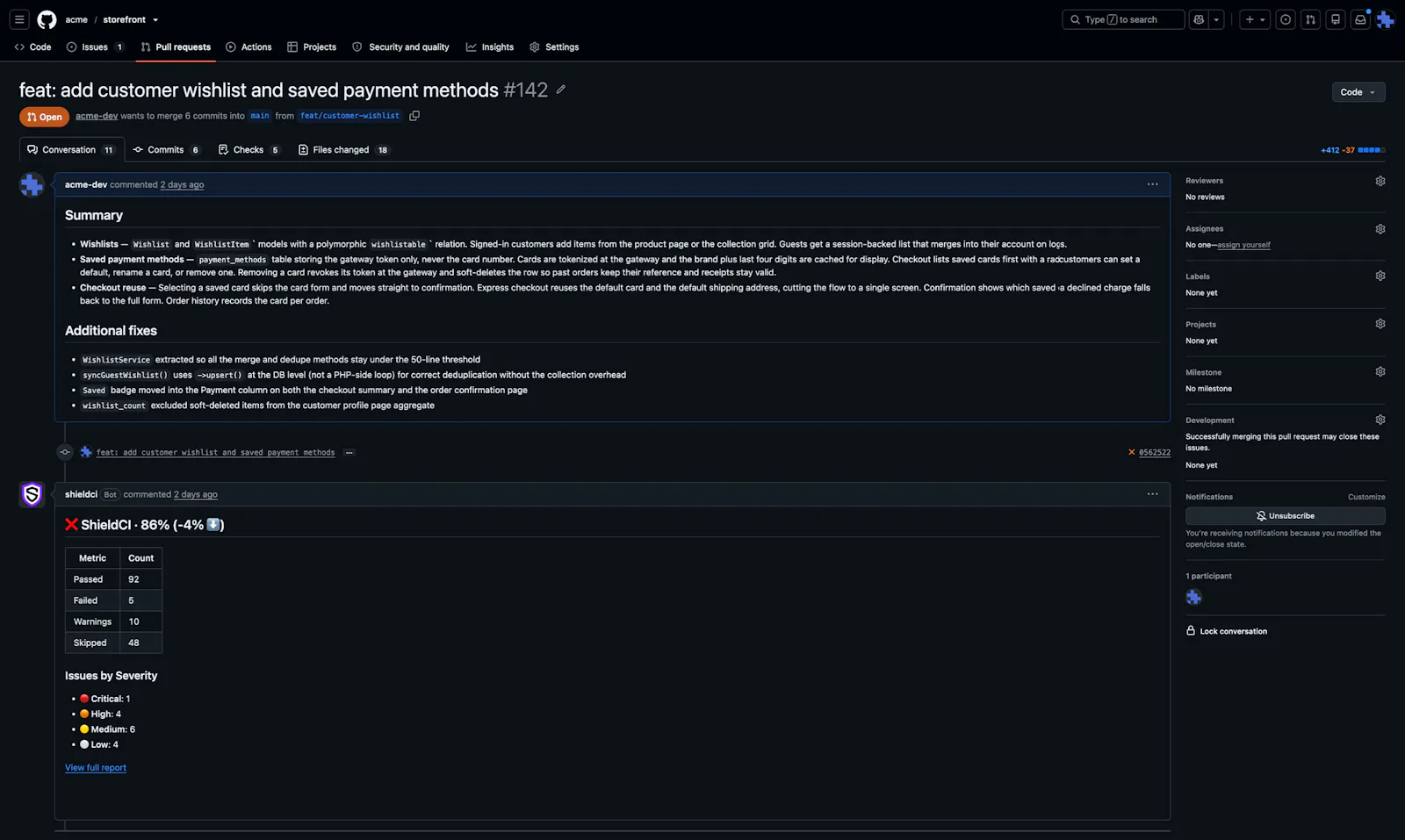Open the Insights tab
This screenshot has height=840, width=1405.
(490, 47)
